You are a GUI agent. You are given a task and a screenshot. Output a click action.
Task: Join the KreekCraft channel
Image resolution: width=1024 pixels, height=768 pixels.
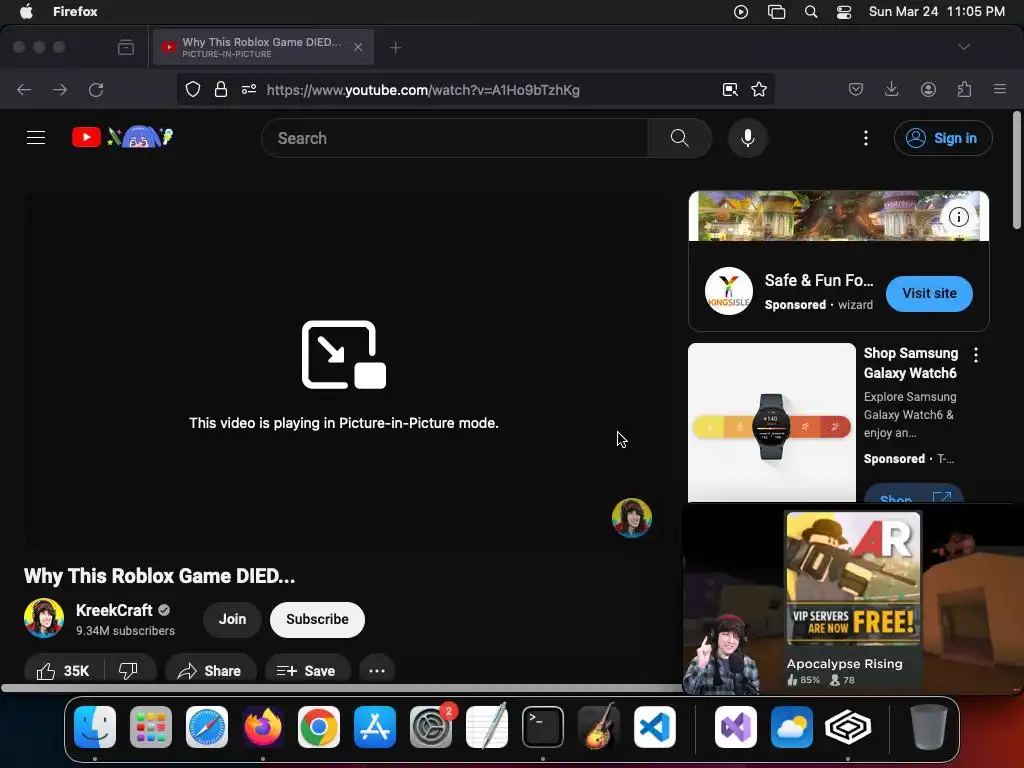pyautogui.click(x=232, y=619)
